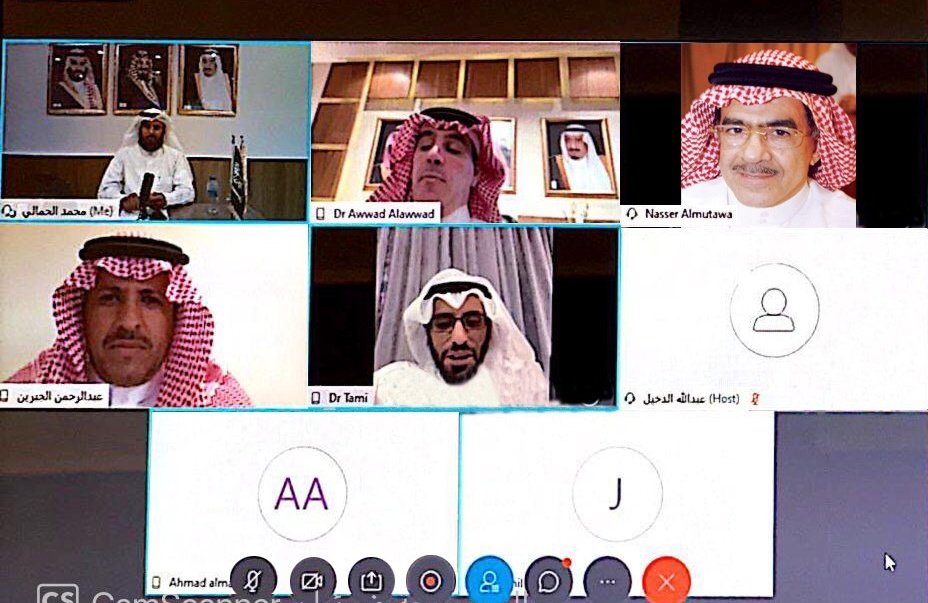Select the Dr Tami video tile
Screen dimensions: 928x603
pos(464,316)
